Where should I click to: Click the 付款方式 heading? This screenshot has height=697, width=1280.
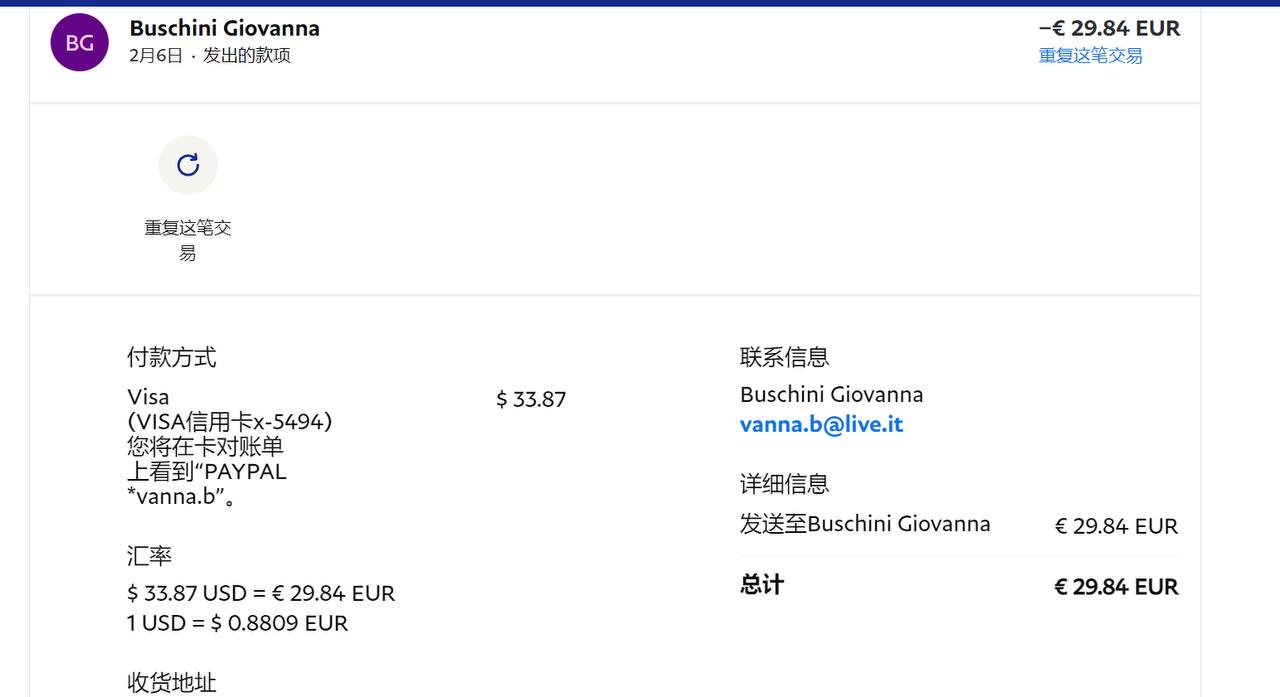click(171, 357)
